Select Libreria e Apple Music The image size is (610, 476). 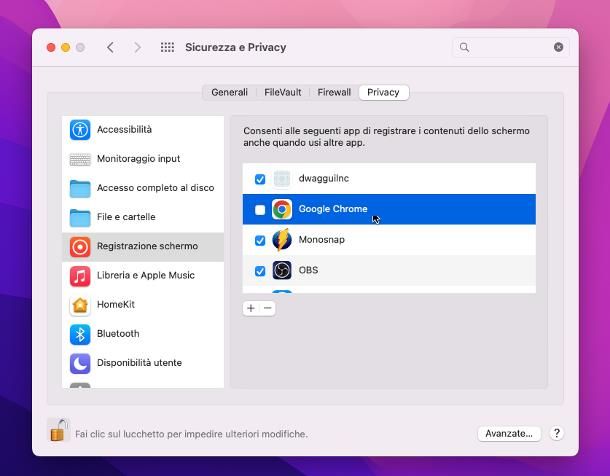pyautogui.click(x=146, y=275)
